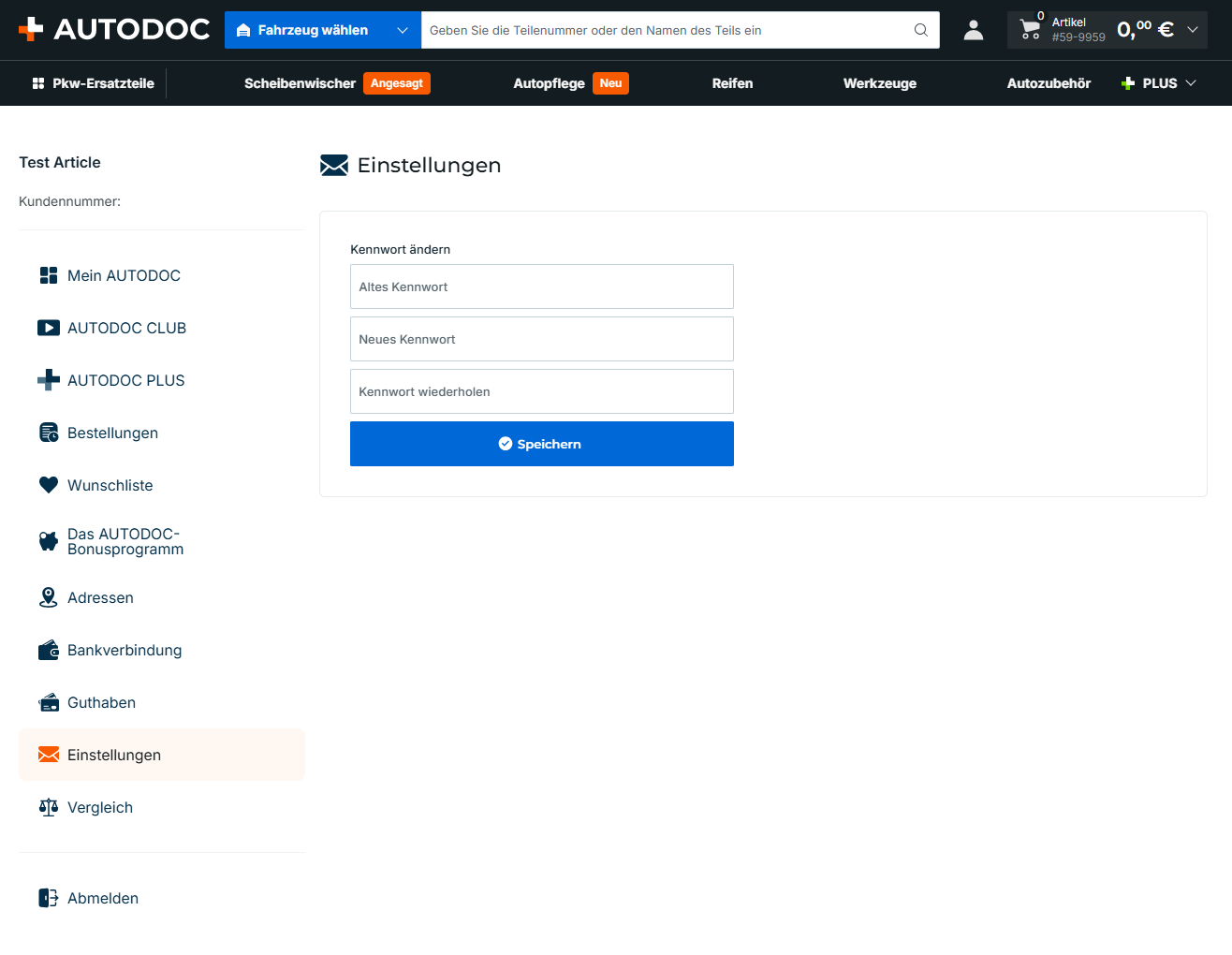Click the Wunschliste heart icon
This screenshot has width=1232, height=955.
[x=49, y=485]
